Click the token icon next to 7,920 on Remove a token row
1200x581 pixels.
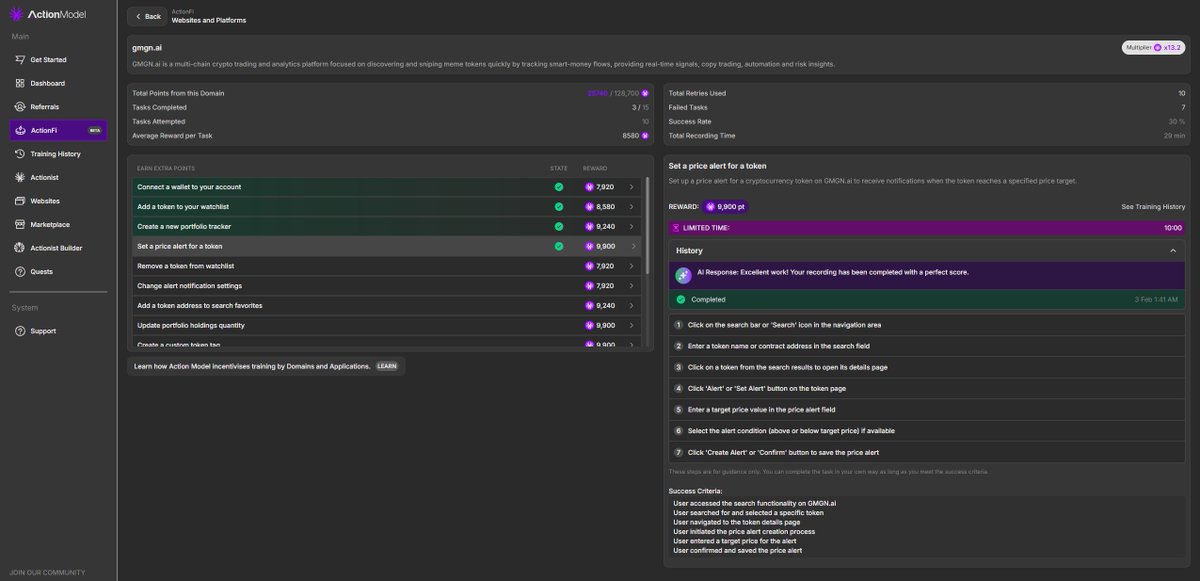(x=589, y=266)
